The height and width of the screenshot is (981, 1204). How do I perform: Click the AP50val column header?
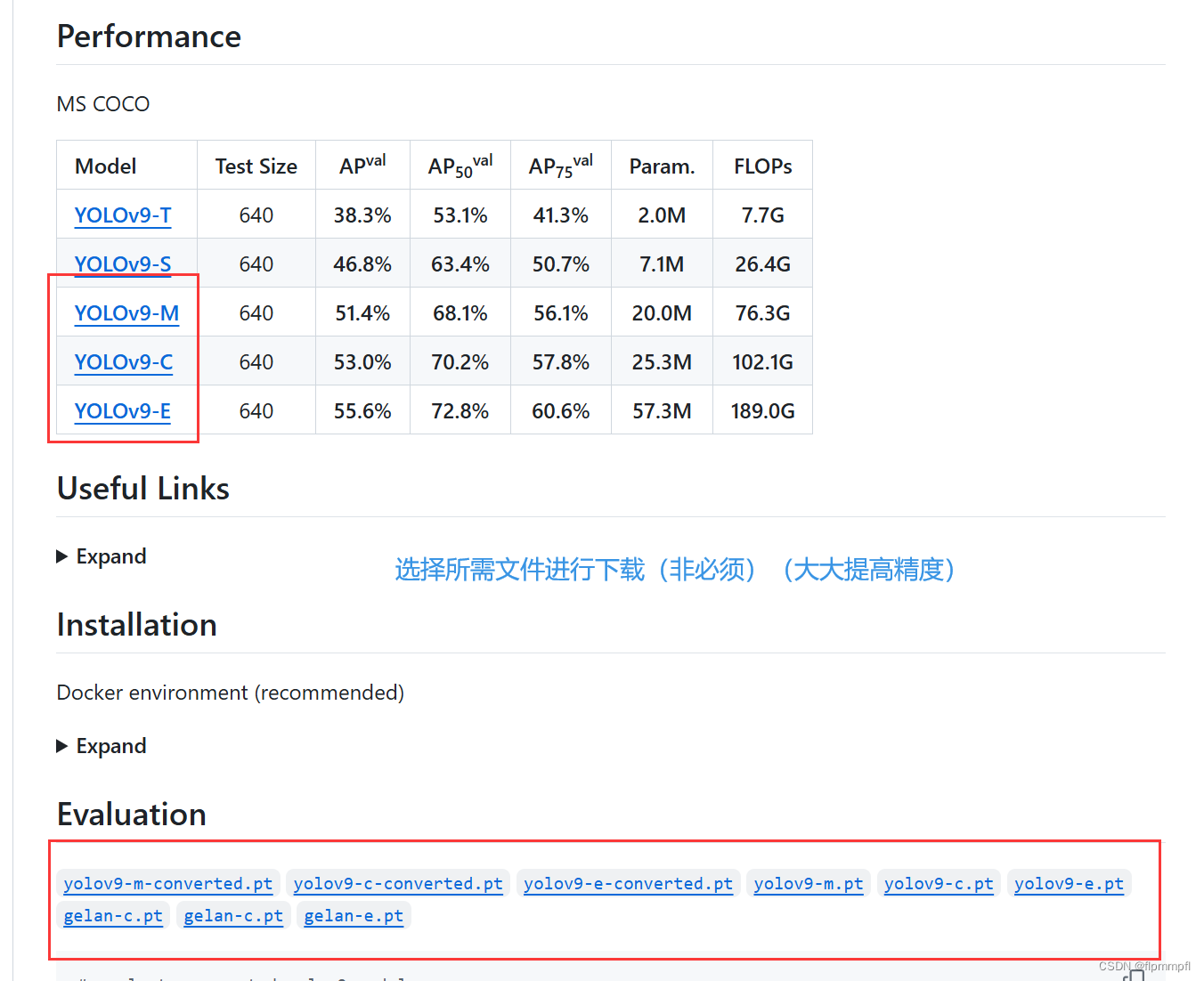(x=460, y=166)
